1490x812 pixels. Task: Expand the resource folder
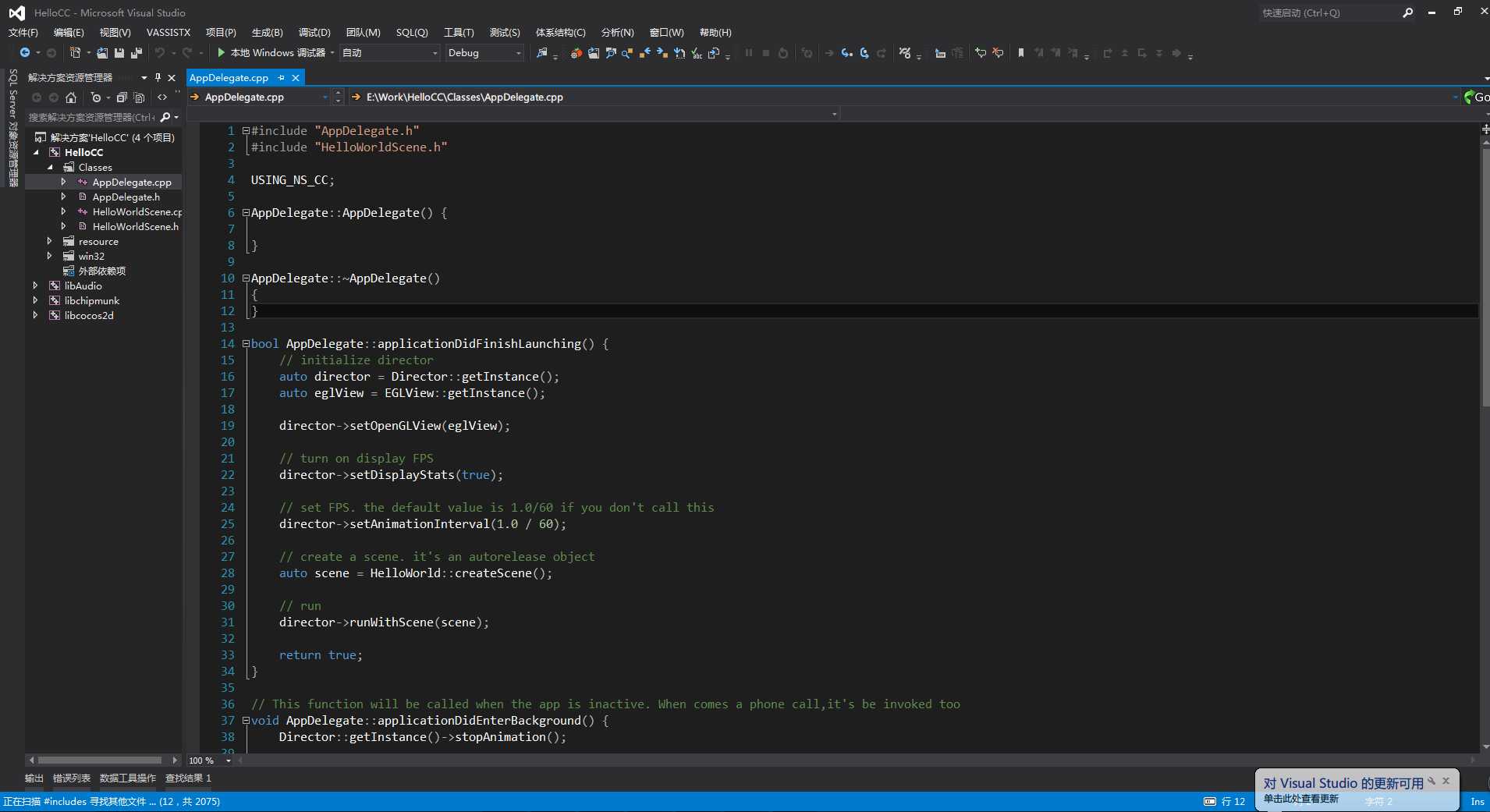(x=50, y=242)
